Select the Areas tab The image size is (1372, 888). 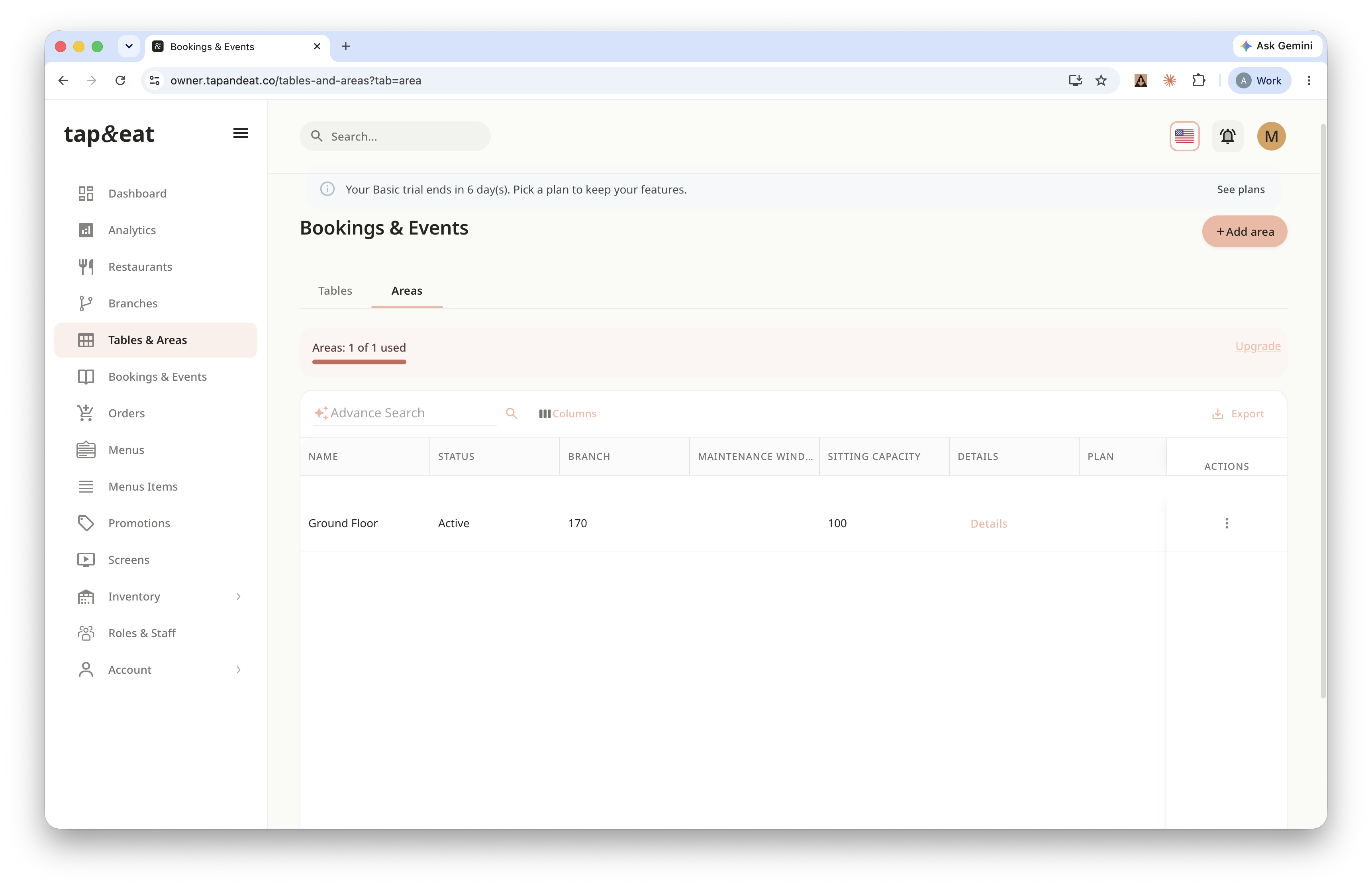click(x=406, y=291)
